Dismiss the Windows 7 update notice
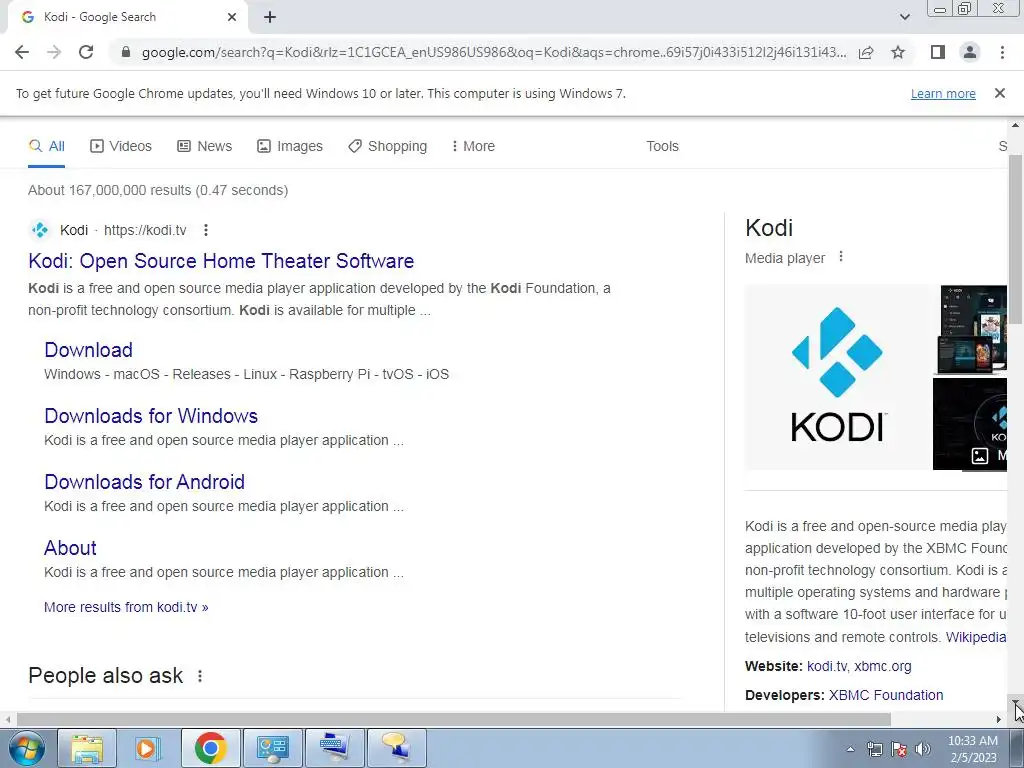Image resolution: width=1024 pixels, height=768 pixels. click(x=1000, y=93)
